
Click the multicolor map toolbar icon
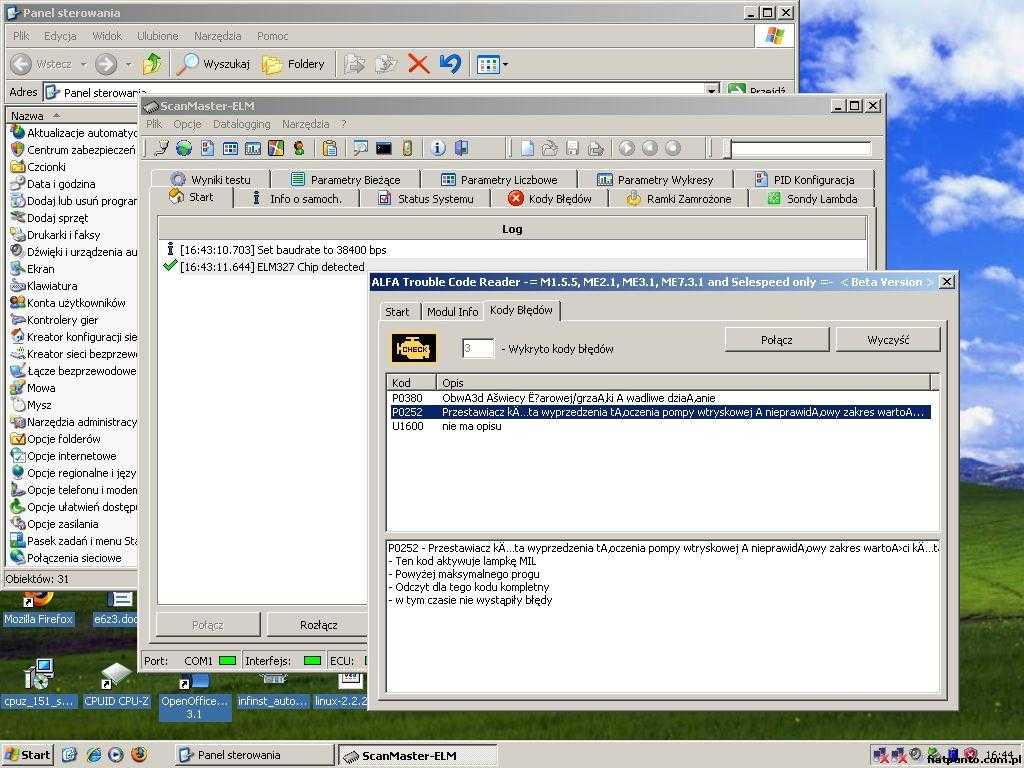pyautogui.click(x=276, y=148)
